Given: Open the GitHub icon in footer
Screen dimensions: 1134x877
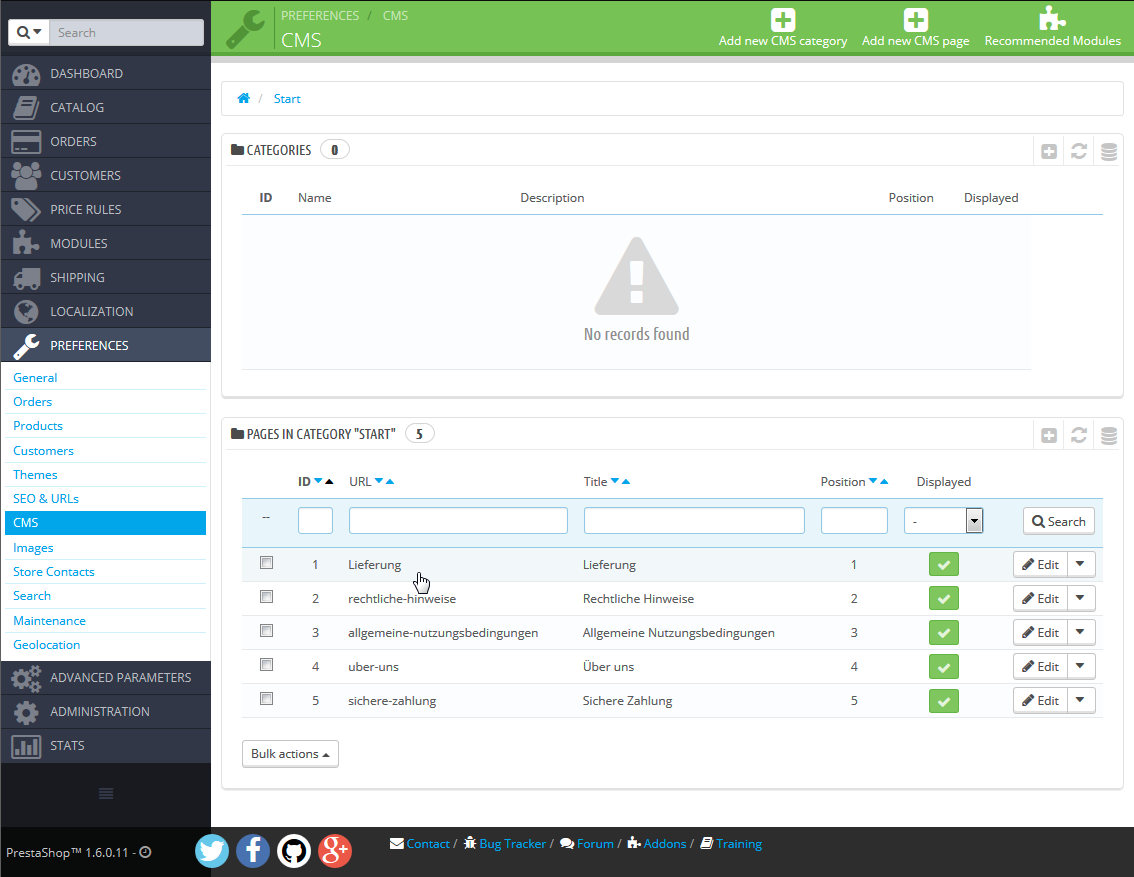Looking at the screenshot, I should point(294,850).
